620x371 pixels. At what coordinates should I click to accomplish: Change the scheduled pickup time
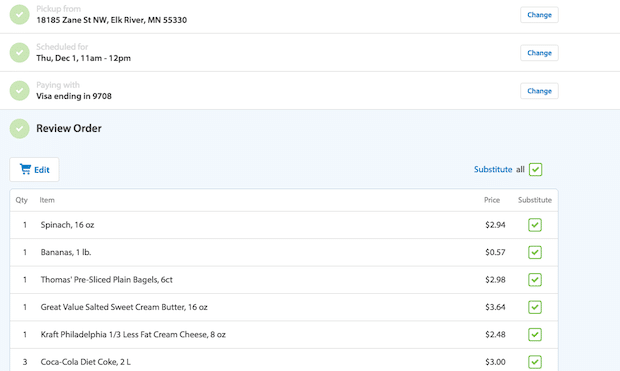click(x=539, y=53)
